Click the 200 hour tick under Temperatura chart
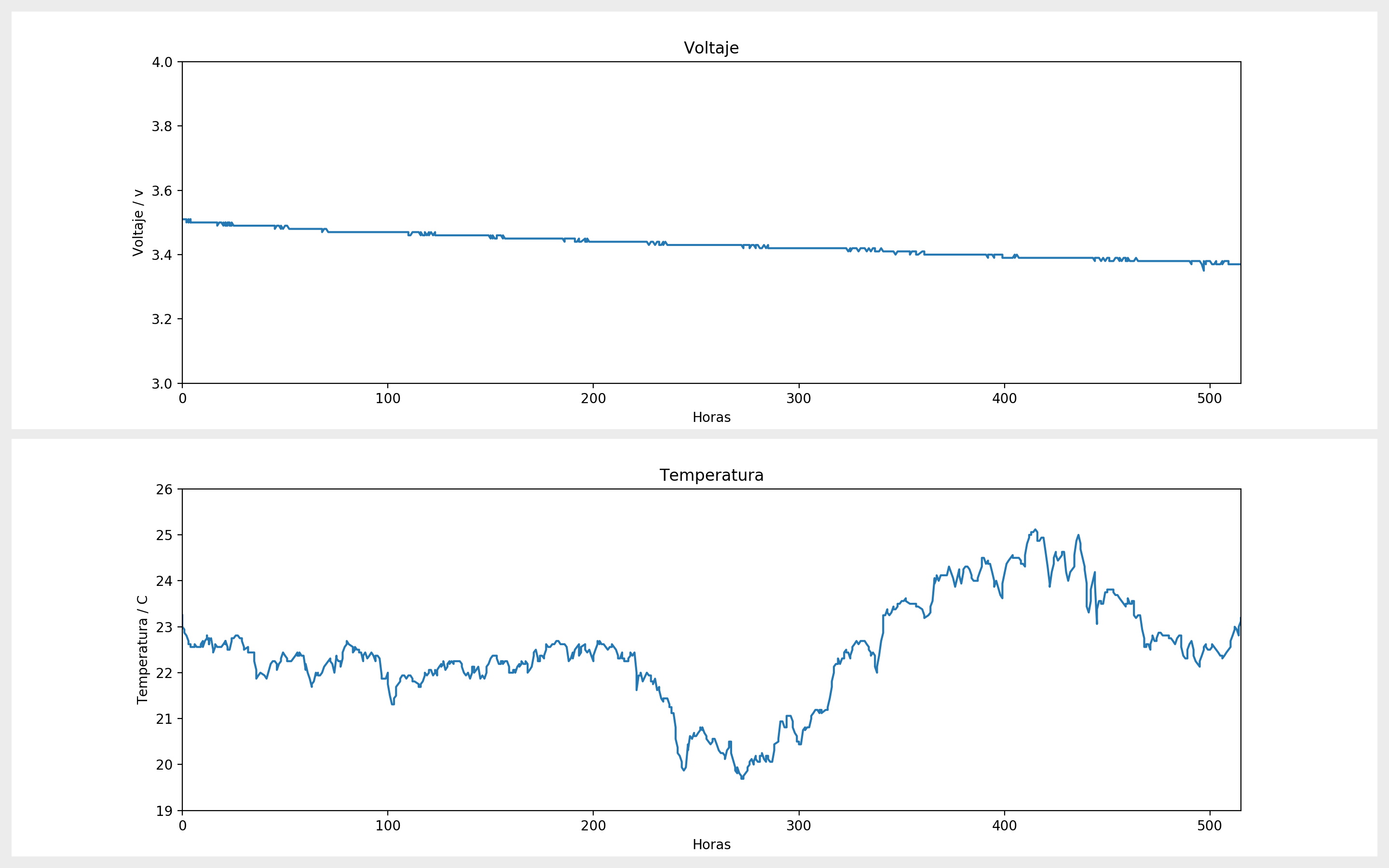This screenshot has width=1389, height=868. [593, 826]
